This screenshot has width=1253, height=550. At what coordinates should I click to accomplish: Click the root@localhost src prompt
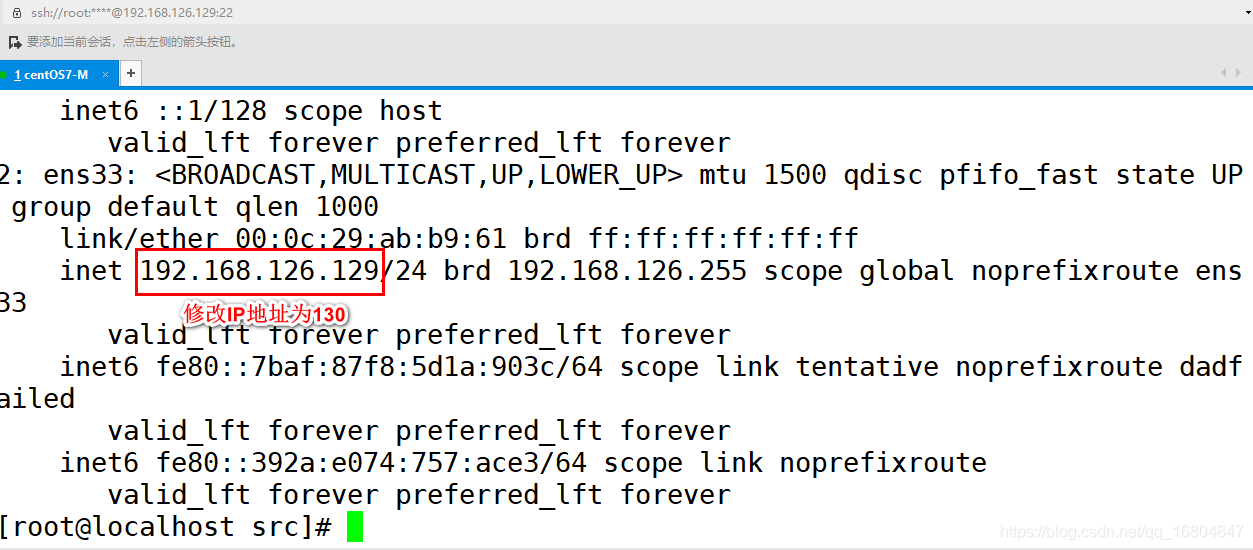click(x=165, y=527)
